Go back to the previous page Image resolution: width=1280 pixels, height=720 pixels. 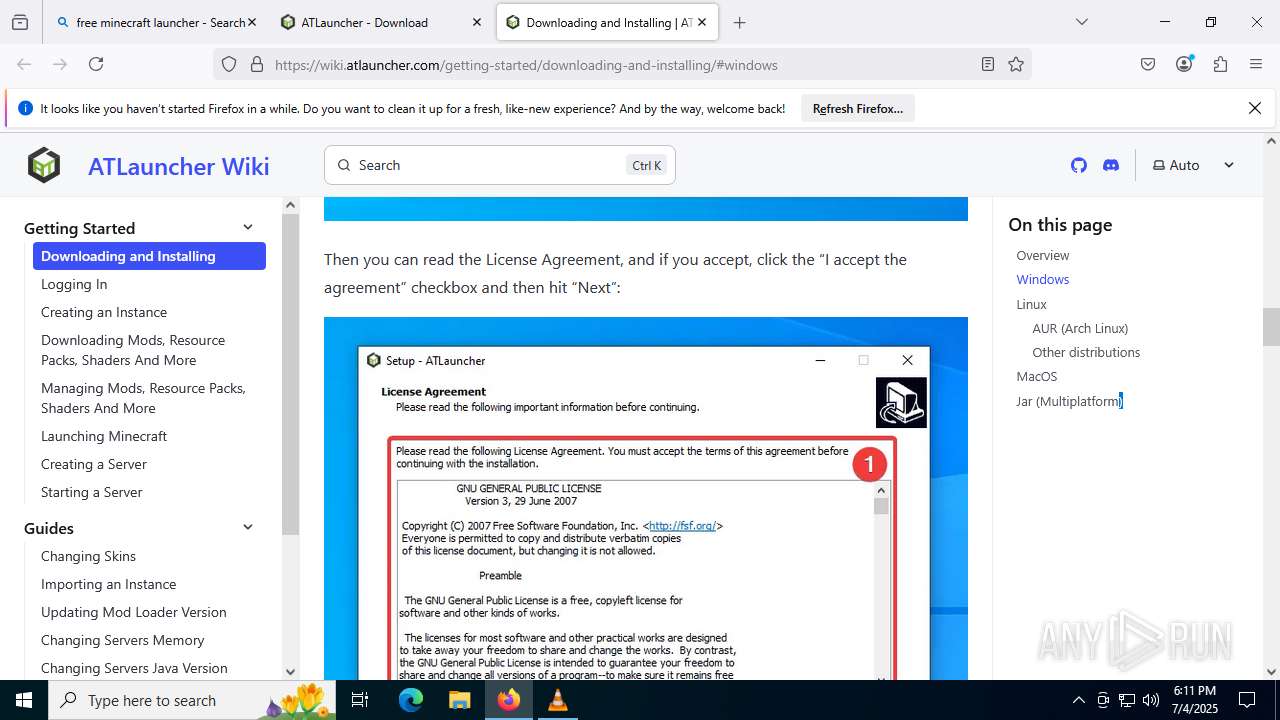(x=24, y=64)
